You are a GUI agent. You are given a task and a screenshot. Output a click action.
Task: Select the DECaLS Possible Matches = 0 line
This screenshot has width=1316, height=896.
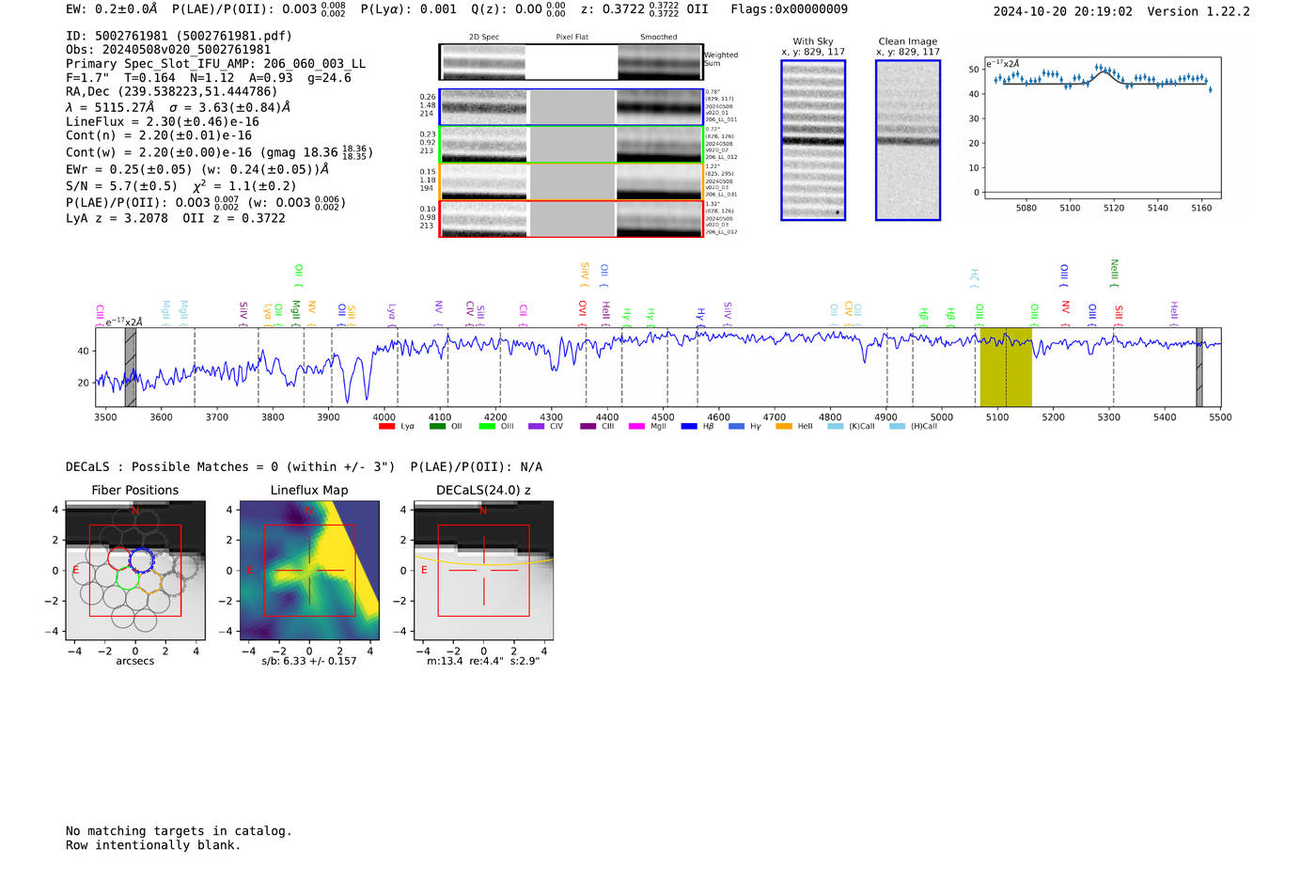[304, 467]
